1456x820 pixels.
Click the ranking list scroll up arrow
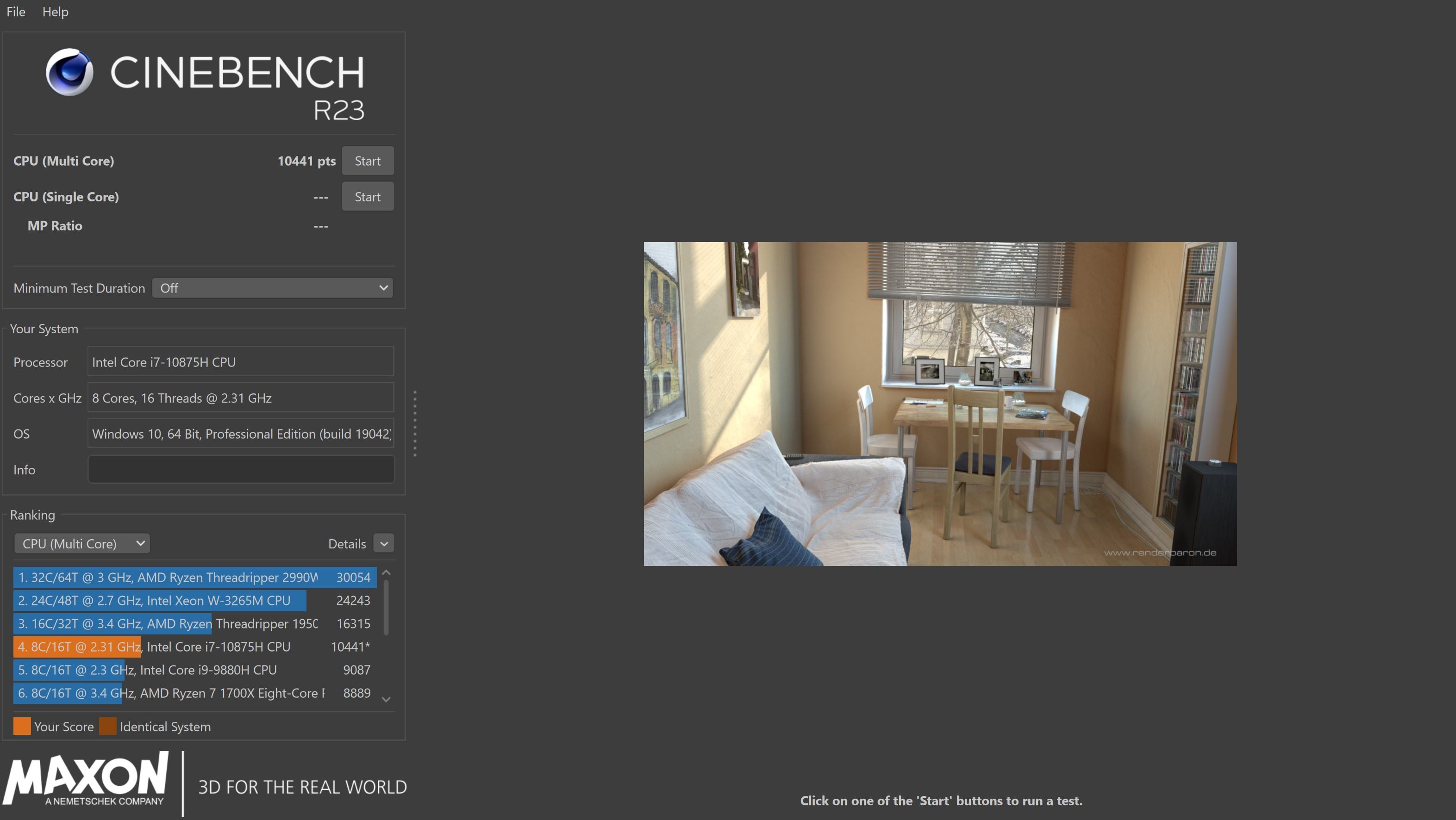(x=386, y=573)
